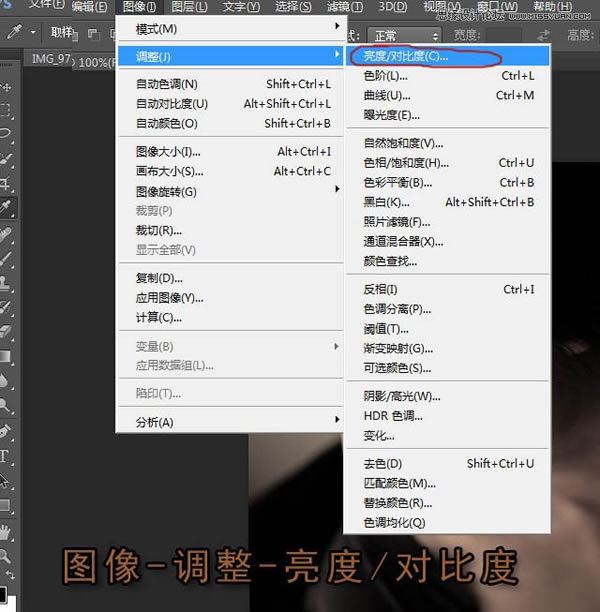Select the Brush tool

pos(5,258)
